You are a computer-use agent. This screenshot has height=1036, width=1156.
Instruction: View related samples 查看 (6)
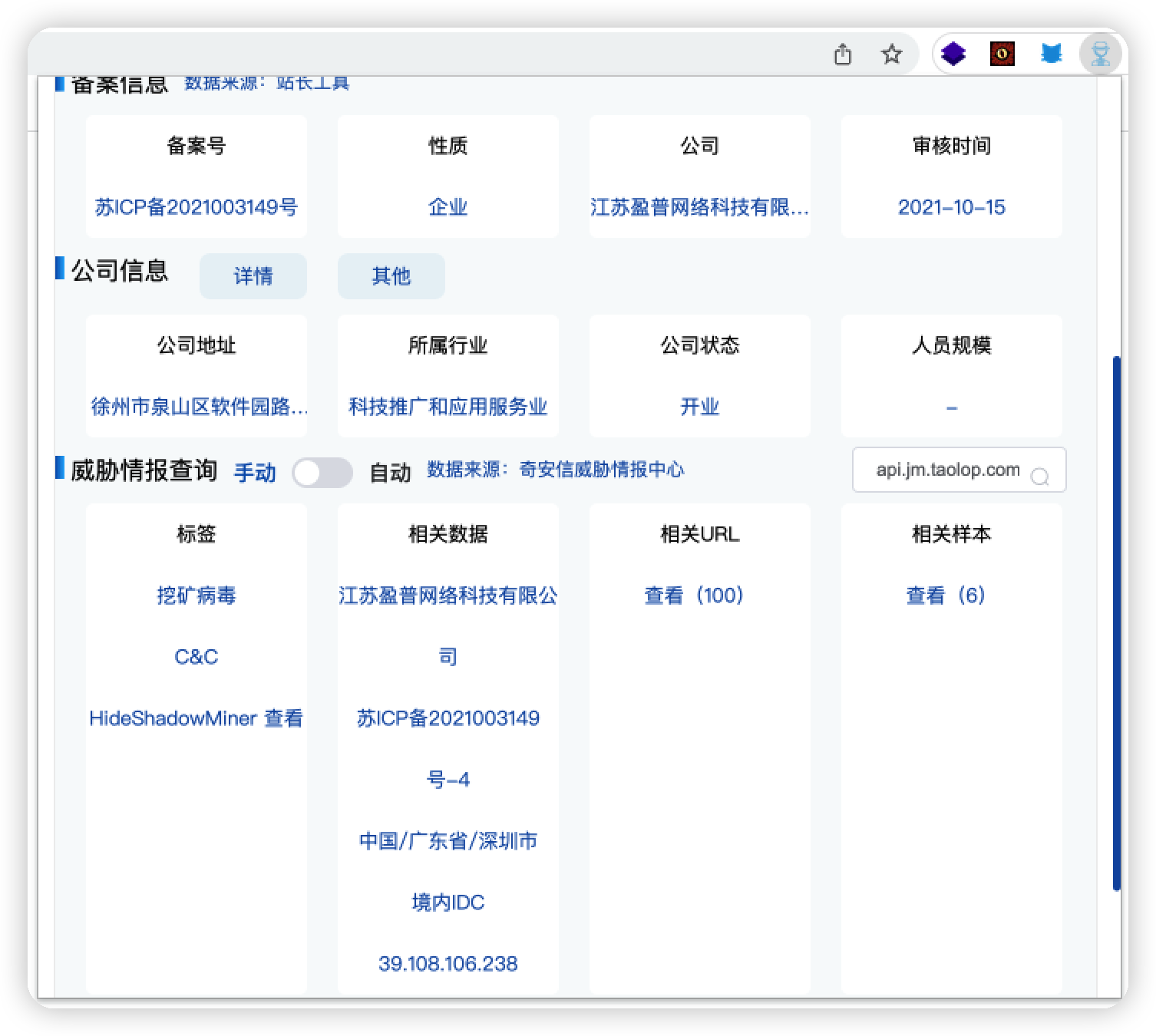click(946, 596)
